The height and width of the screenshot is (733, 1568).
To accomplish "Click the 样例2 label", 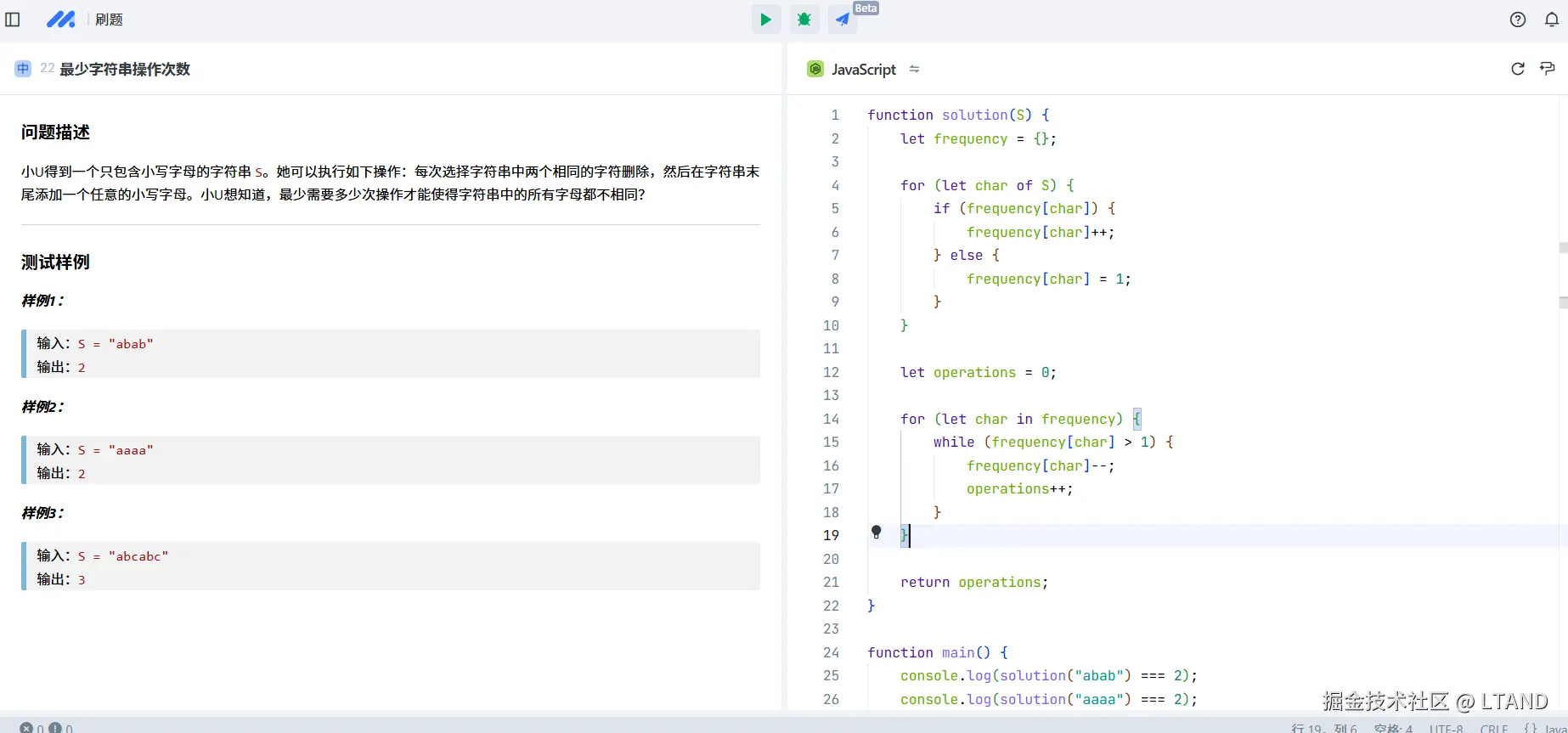I will point(42,407).
